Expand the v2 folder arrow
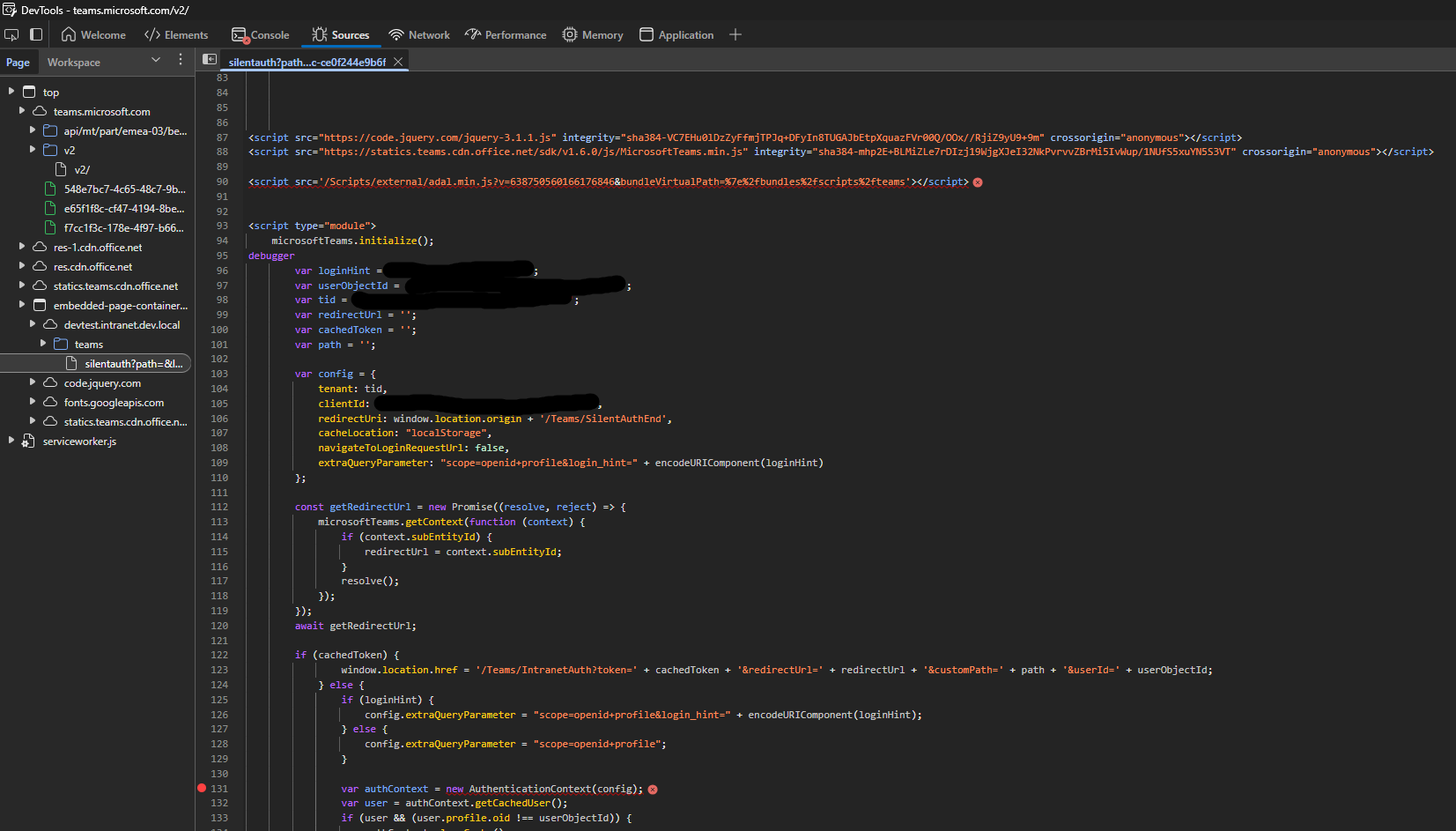Viewport: 1456px width, 831px height. coord(33,150)
